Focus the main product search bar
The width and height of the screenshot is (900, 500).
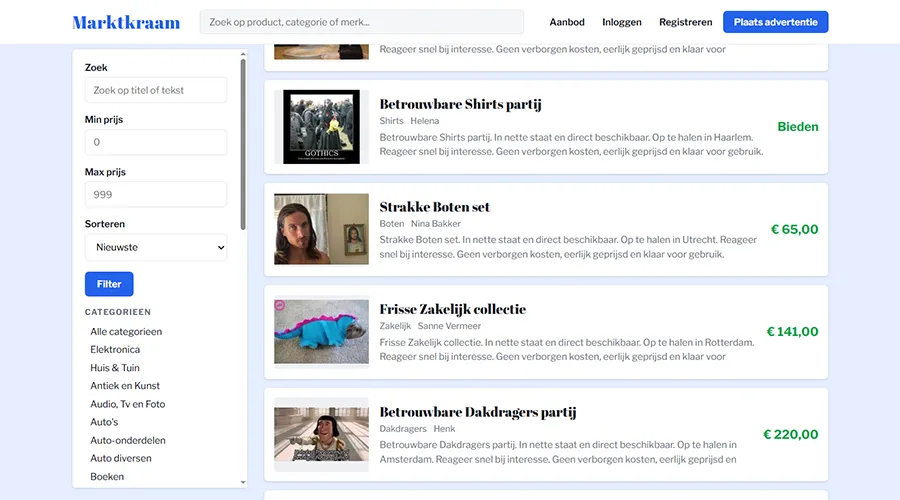[x=361, y=22]
